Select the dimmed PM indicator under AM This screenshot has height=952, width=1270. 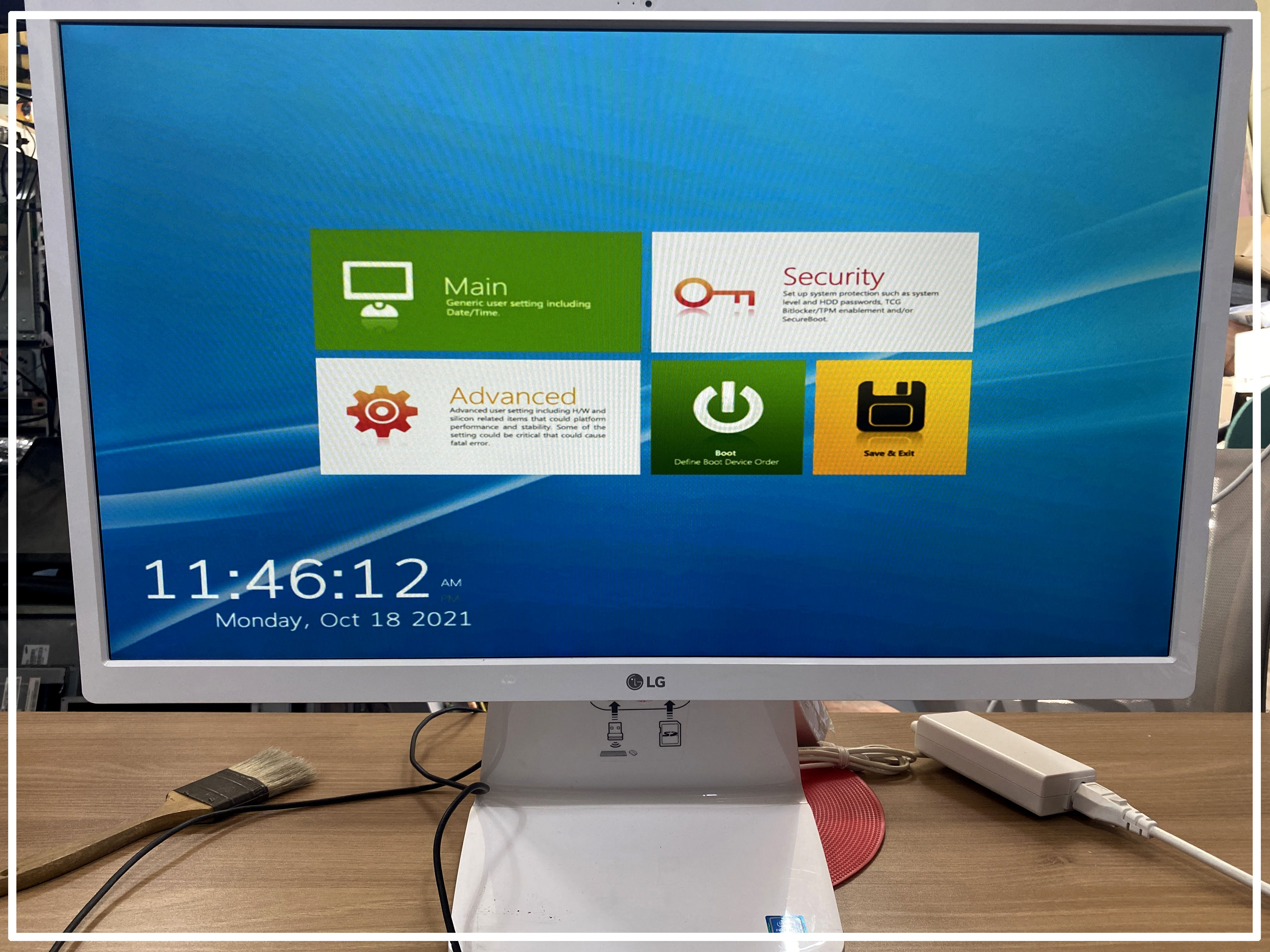450,598
